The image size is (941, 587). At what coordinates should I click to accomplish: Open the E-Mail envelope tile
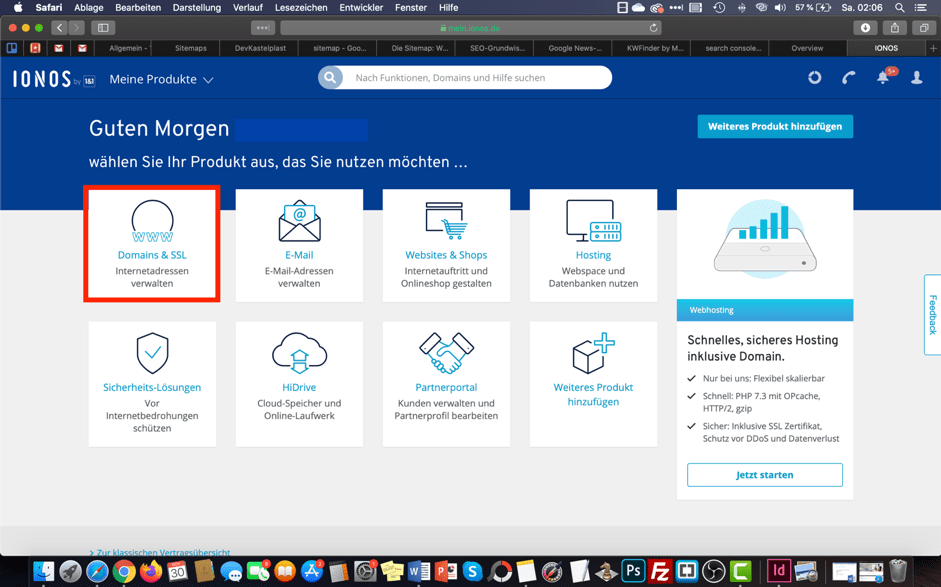click(299, 223)
